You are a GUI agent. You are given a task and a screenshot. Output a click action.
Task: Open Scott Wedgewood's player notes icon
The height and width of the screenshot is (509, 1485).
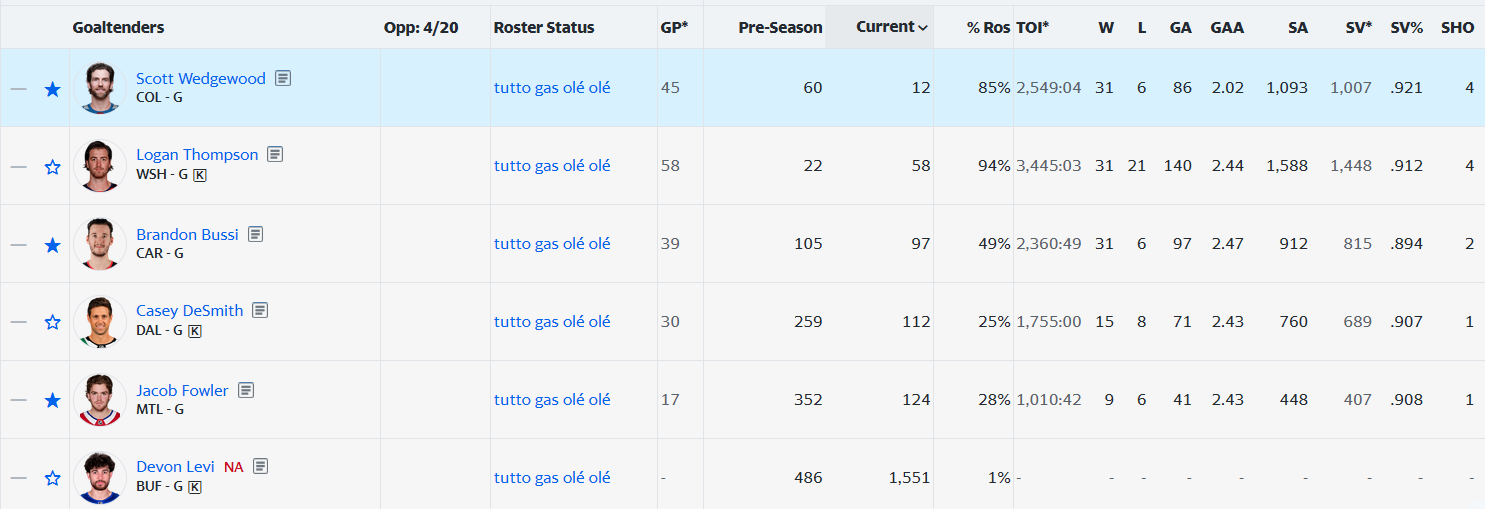pyautogui.click(x=283, y=77)
